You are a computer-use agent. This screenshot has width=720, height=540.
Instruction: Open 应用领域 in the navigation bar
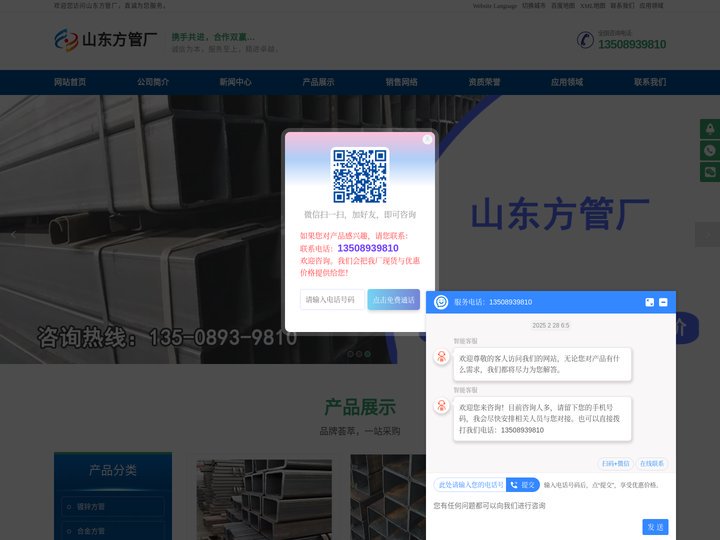coord(567,82)
